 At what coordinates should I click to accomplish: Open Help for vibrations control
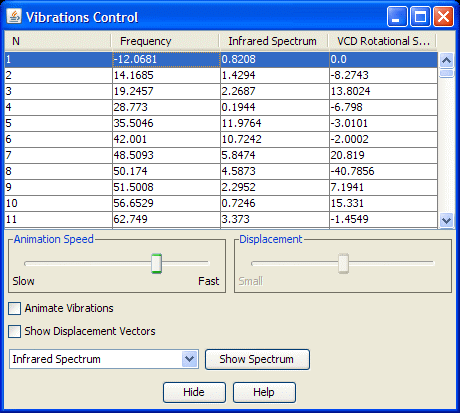coord(264,392)
